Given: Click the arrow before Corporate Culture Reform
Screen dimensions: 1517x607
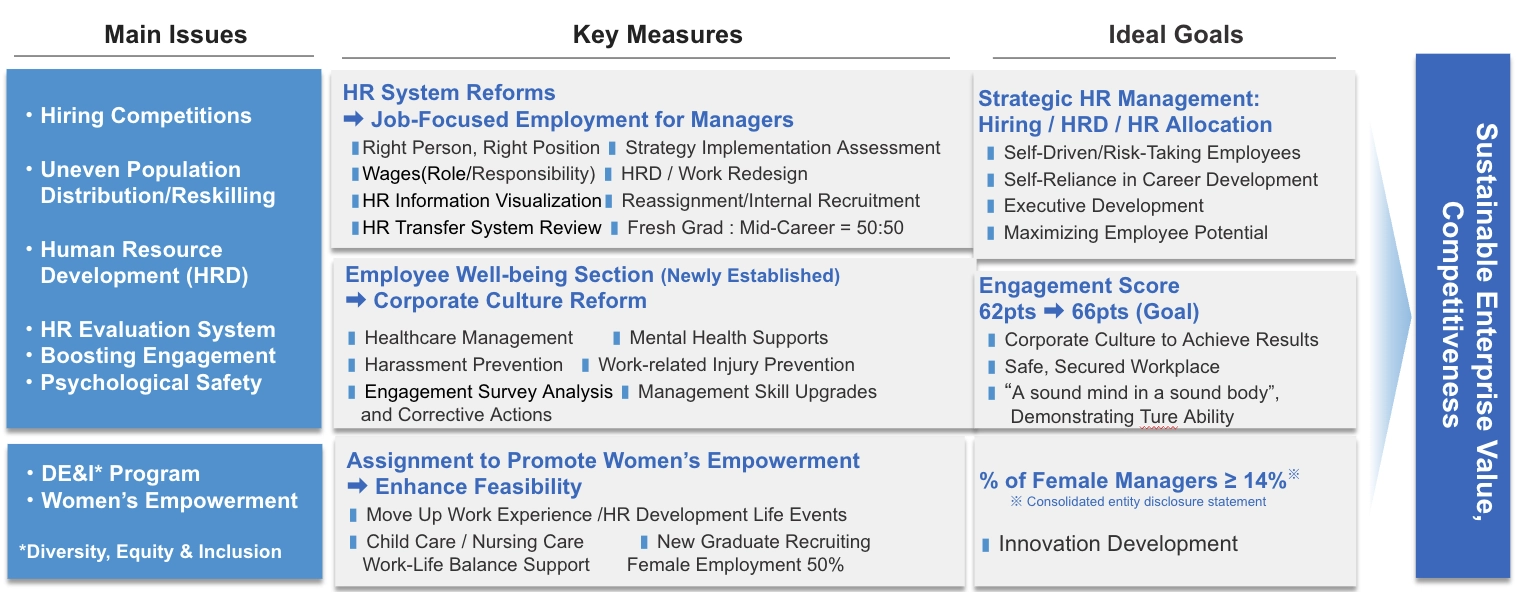Looking at the screenshot, I should click(x=356, y=301).
